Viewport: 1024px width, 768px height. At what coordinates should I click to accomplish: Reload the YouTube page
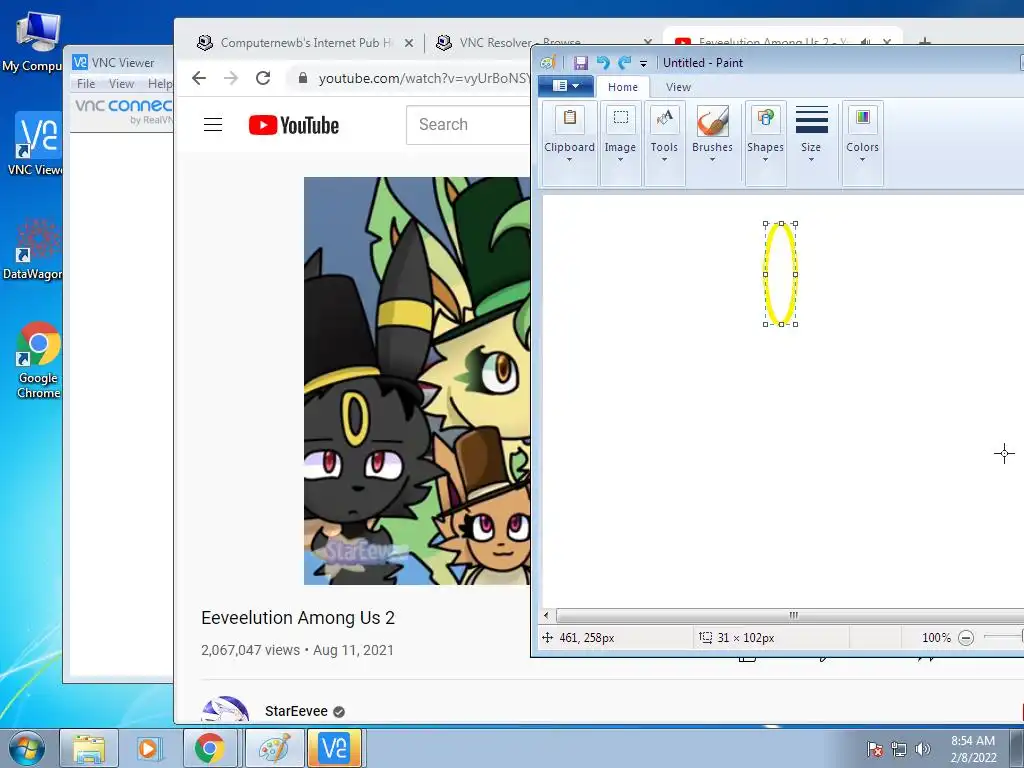click(263, 78)
